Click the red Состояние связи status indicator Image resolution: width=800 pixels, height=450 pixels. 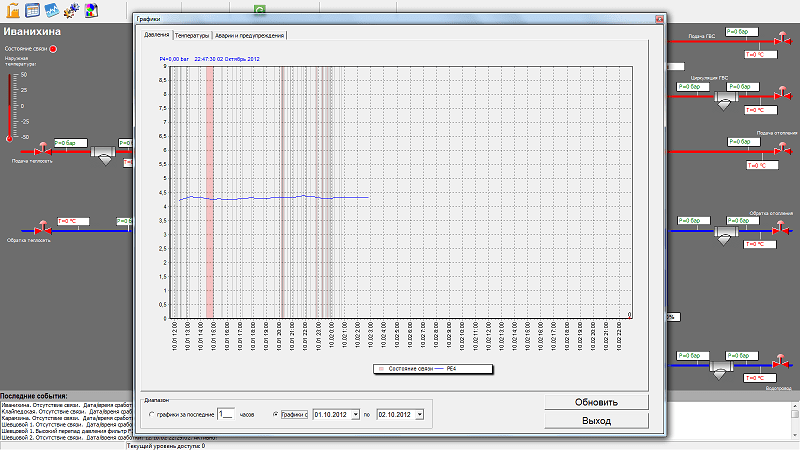point(53,48)
